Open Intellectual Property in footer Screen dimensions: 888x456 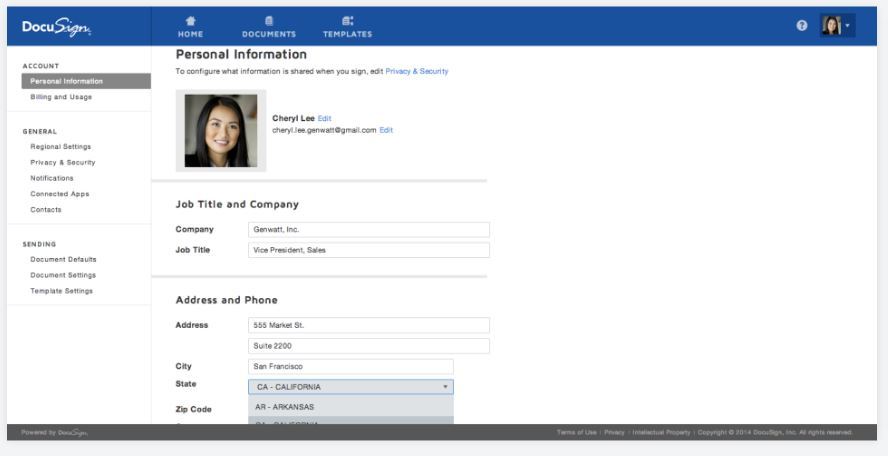[x=661, y=432]
